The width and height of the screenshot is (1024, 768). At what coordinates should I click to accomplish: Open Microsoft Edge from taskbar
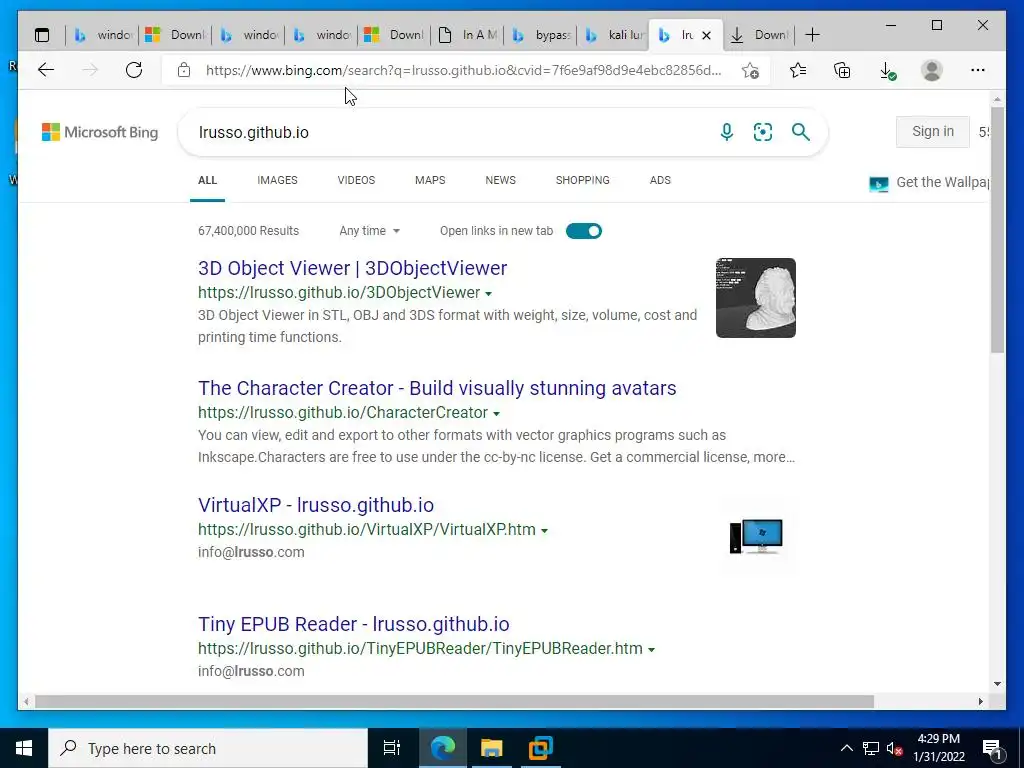click(443, 748)
